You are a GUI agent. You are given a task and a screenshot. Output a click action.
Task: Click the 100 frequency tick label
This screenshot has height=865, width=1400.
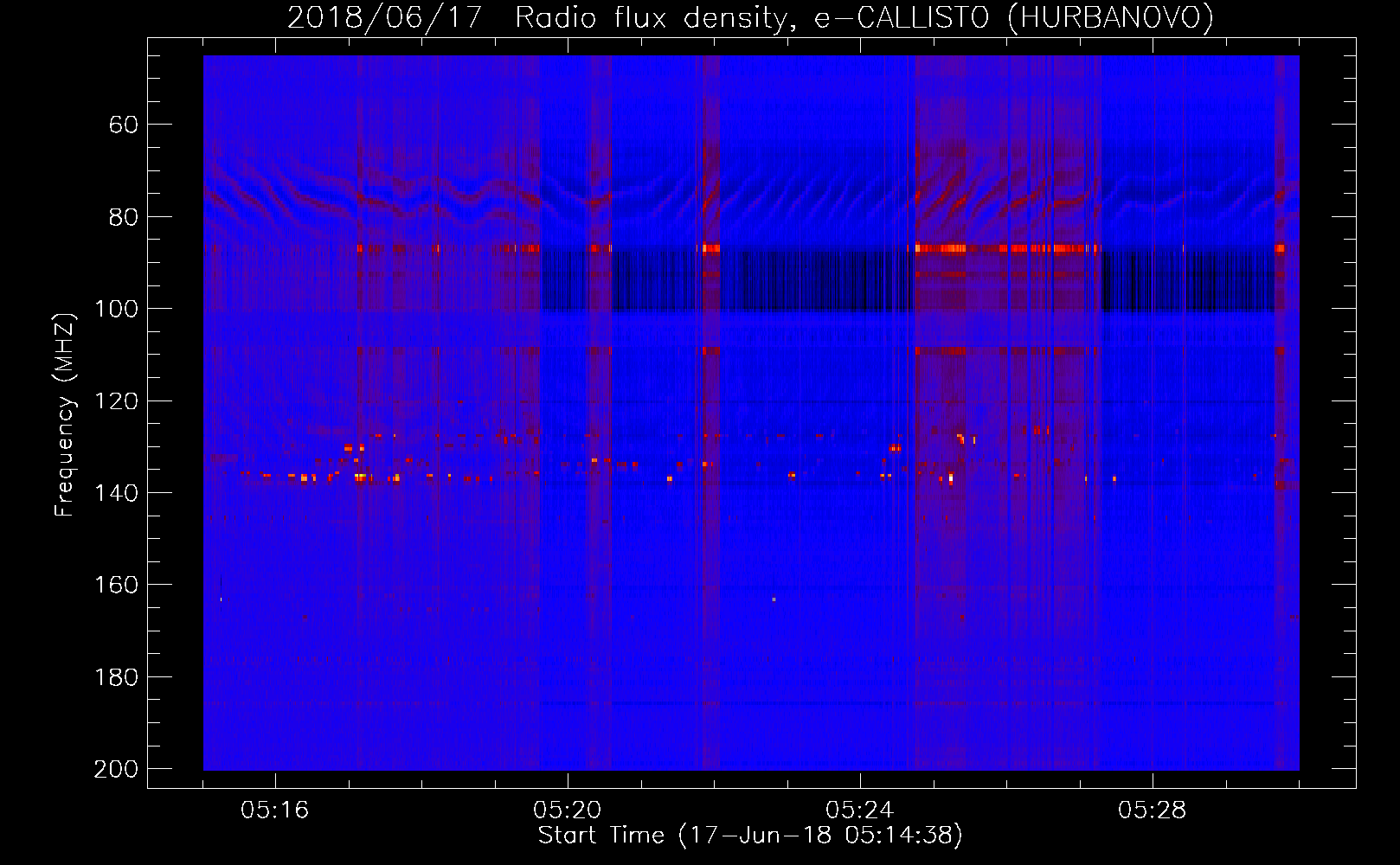click(x=116, y=309)
